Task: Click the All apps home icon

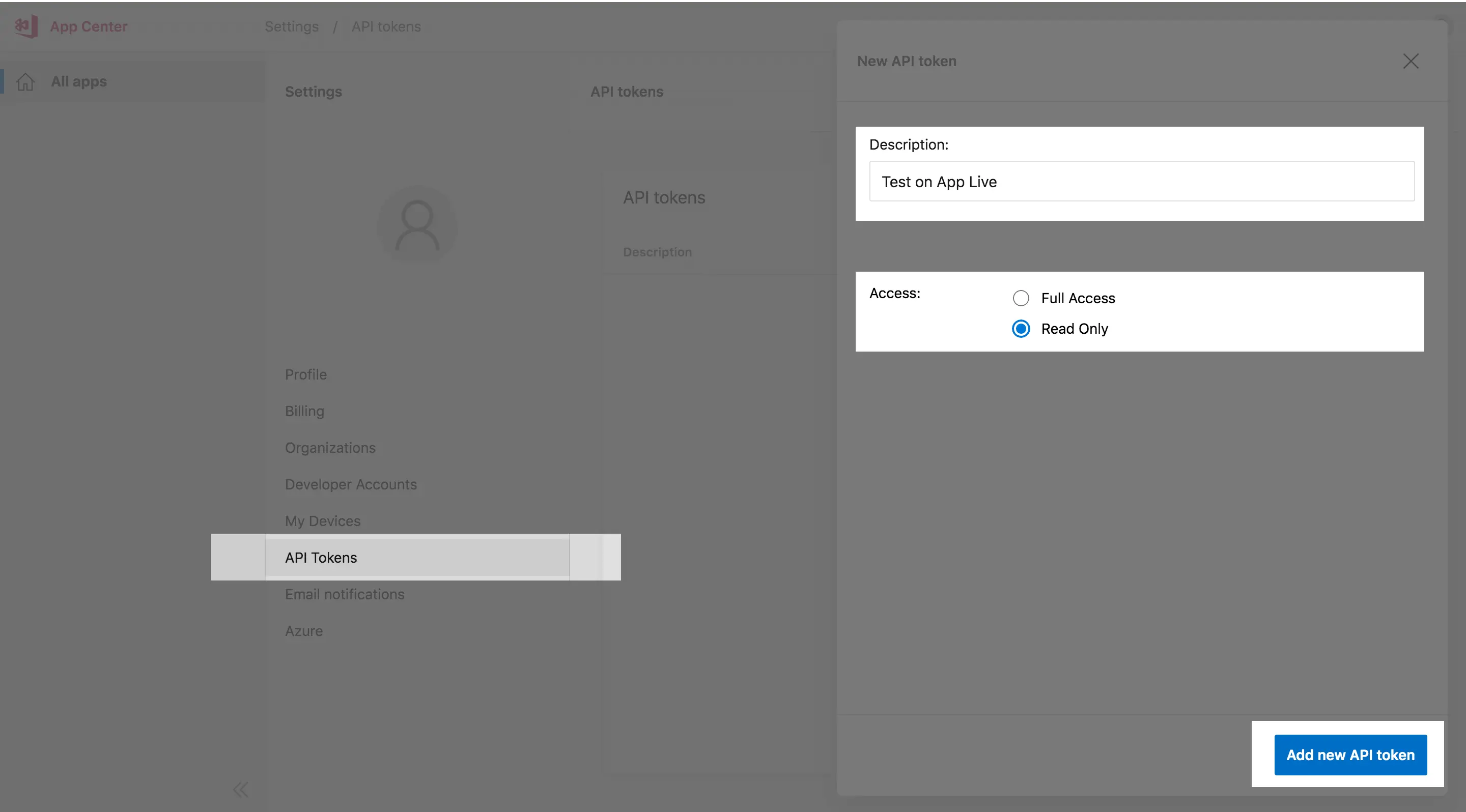Action: pos(25,82)
